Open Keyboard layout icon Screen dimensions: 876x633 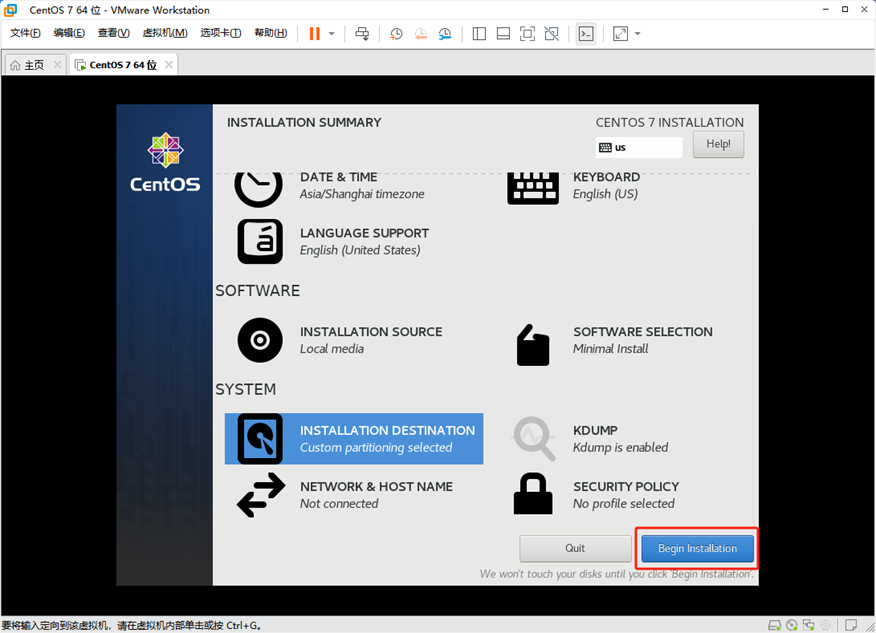pos(532,188)
